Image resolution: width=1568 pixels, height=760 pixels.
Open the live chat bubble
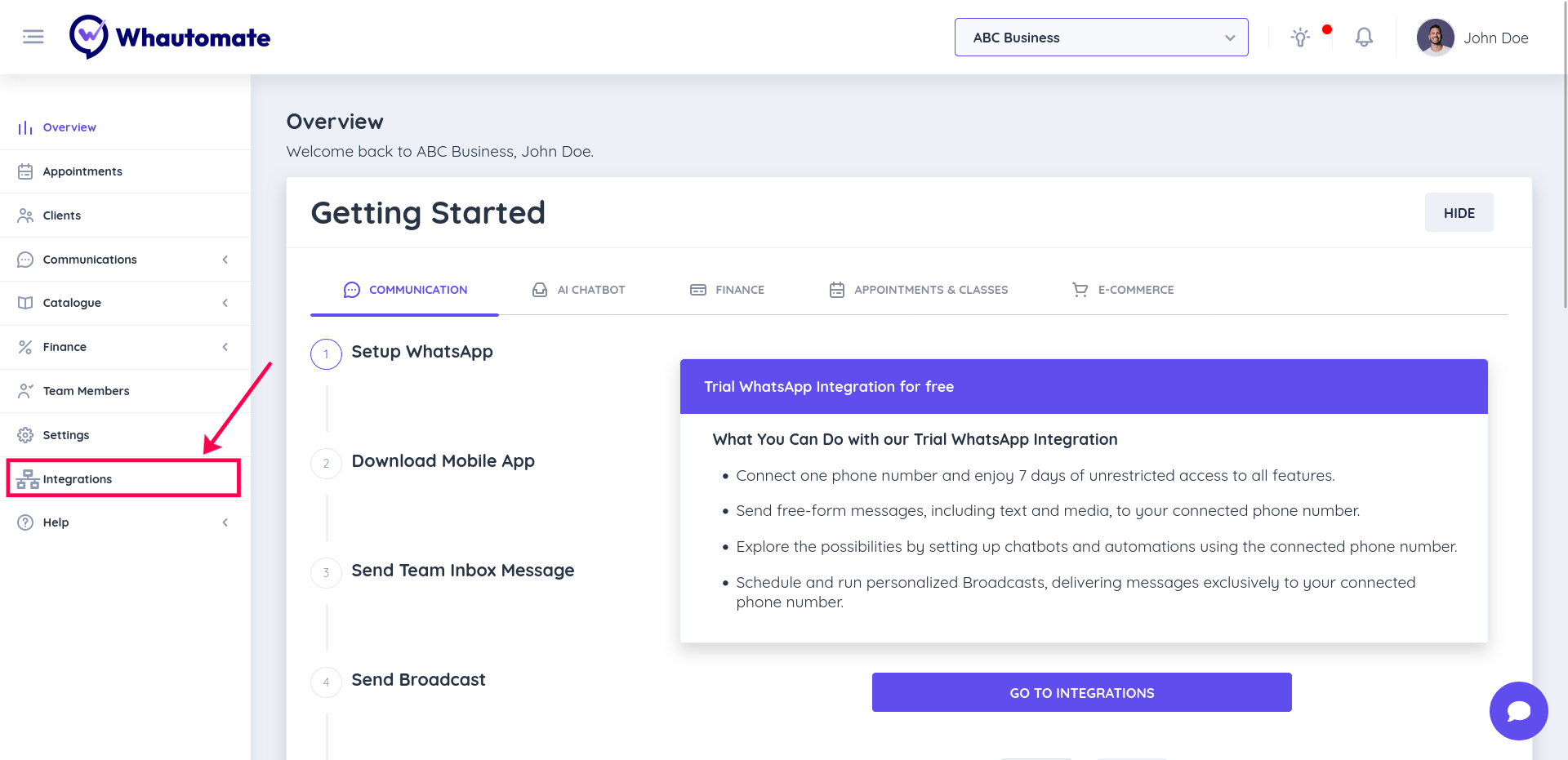[x=1518, y=711]
